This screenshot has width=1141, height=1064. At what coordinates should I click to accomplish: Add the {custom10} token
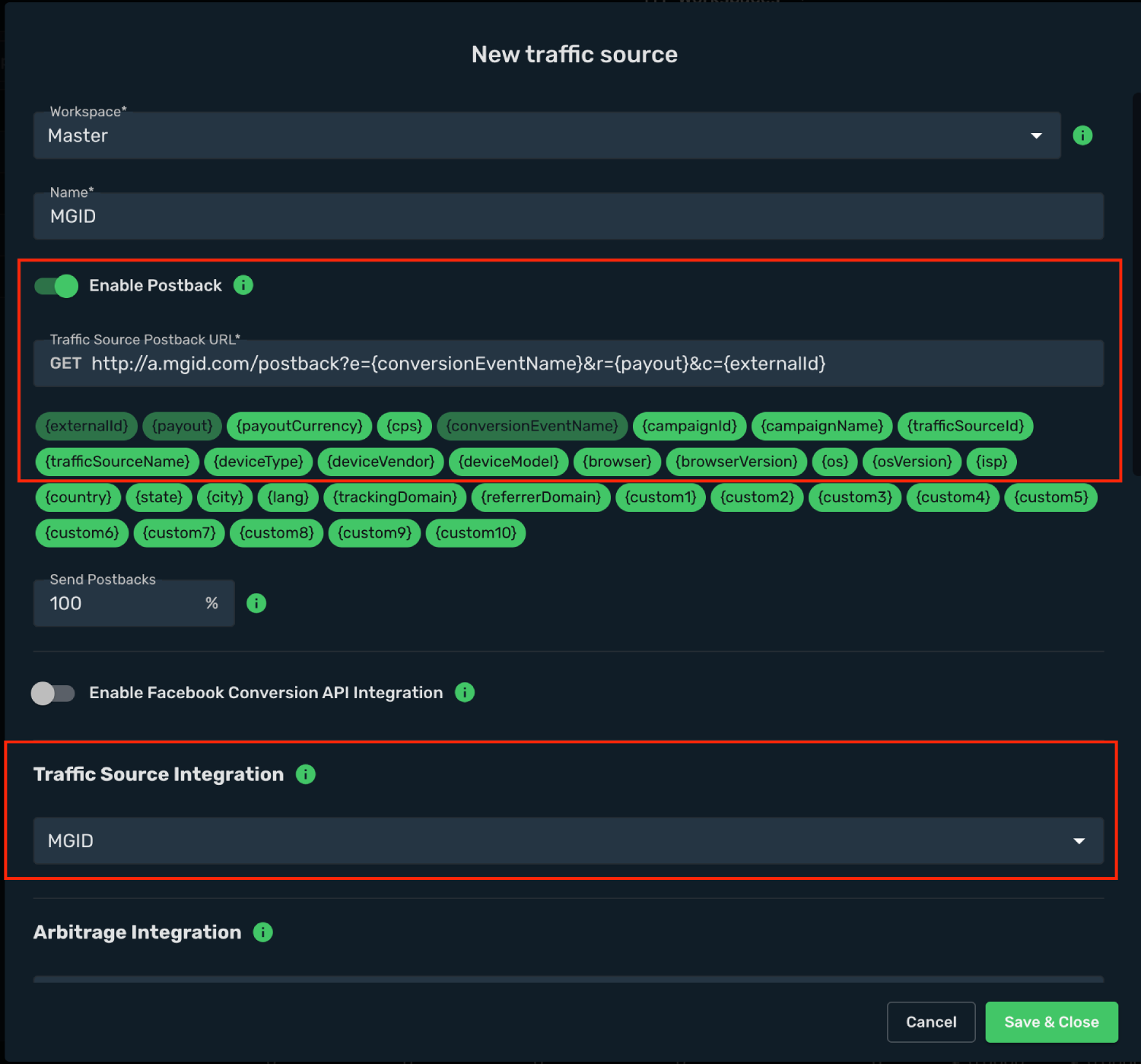pos(476,533)
